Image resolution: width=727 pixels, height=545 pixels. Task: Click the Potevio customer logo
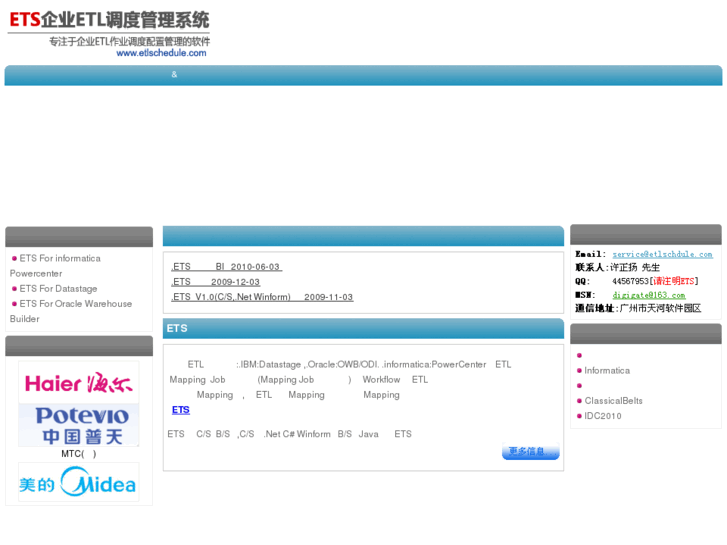(78, 425)
